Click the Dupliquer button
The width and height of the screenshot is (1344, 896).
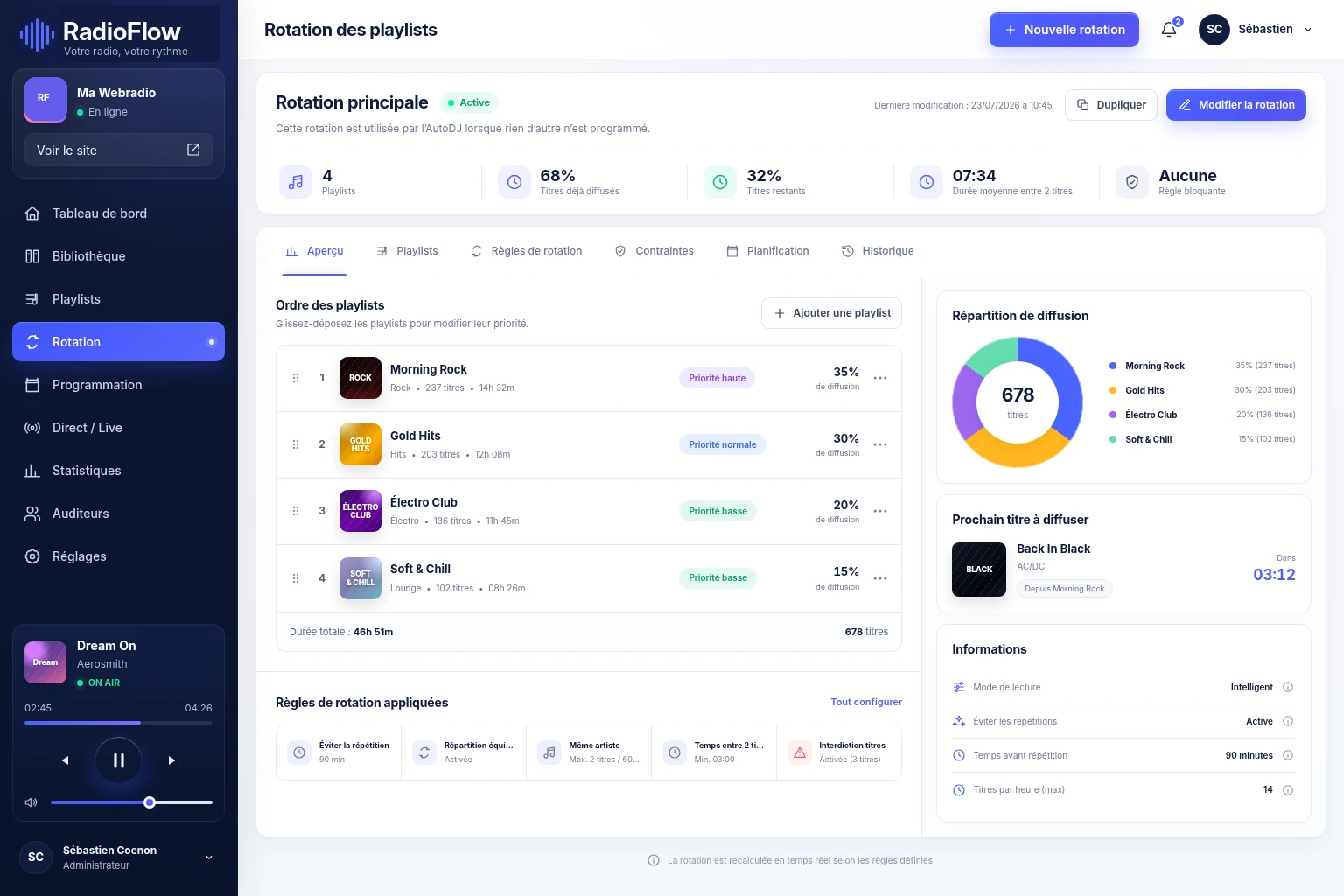pos(1111,105)
